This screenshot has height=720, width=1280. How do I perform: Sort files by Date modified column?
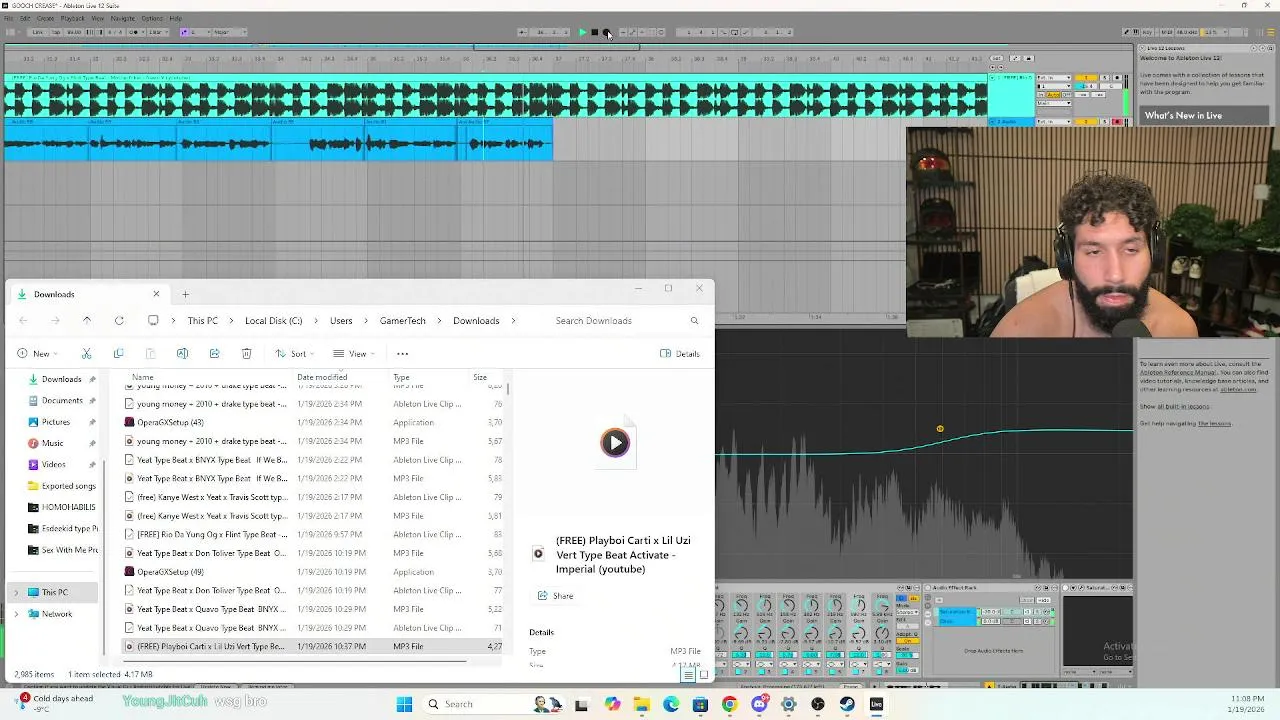[x=321, y=377]
